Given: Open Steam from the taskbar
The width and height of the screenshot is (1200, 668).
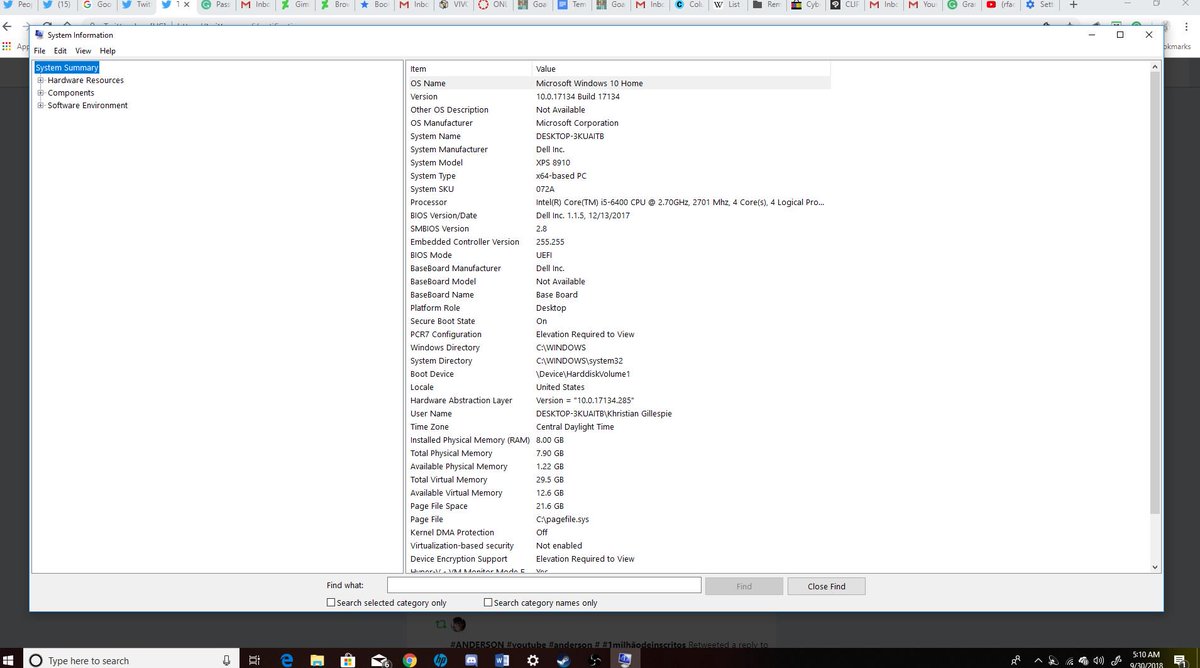Looking at the screenshot, I should [564, 660].
